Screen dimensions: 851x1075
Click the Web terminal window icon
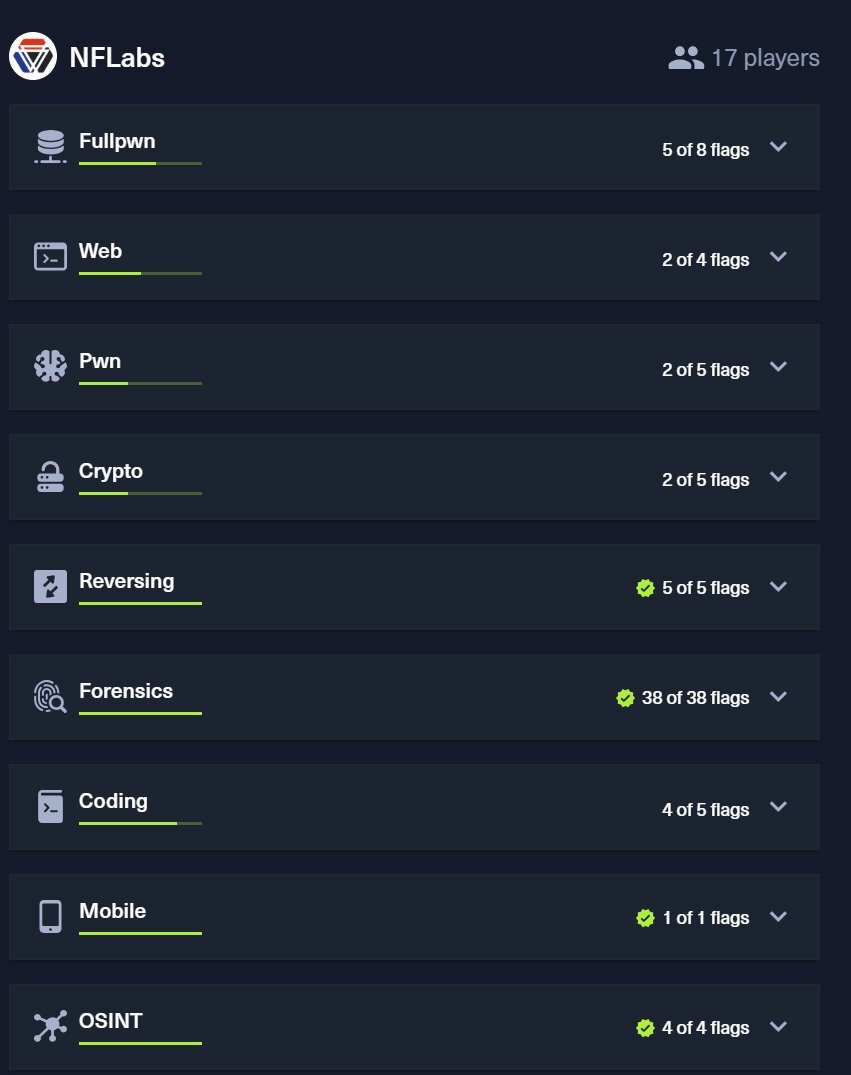point(51,256)
